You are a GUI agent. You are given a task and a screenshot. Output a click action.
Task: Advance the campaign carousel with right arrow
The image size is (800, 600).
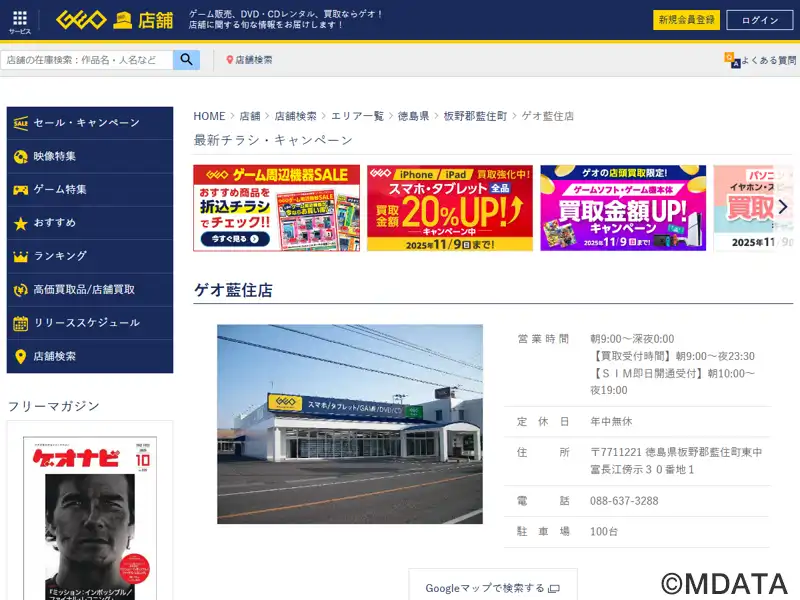[783, 207]
